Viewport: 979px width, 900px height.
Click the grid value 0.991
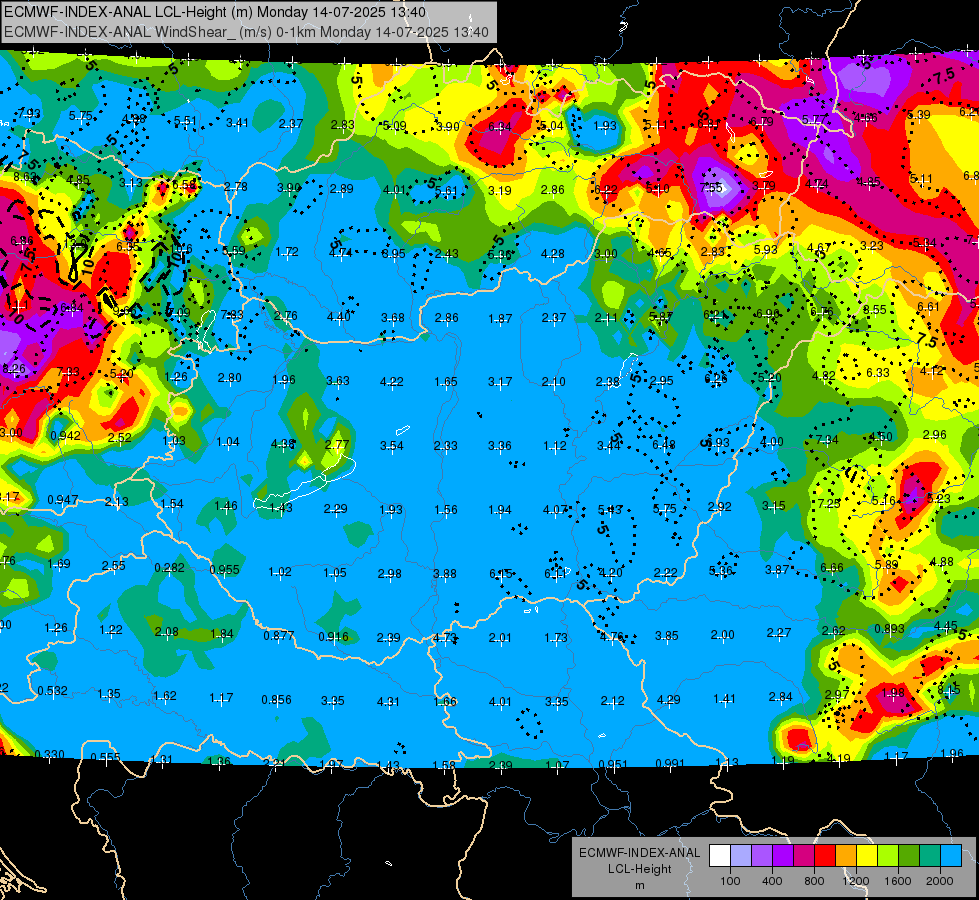(670, 763)
